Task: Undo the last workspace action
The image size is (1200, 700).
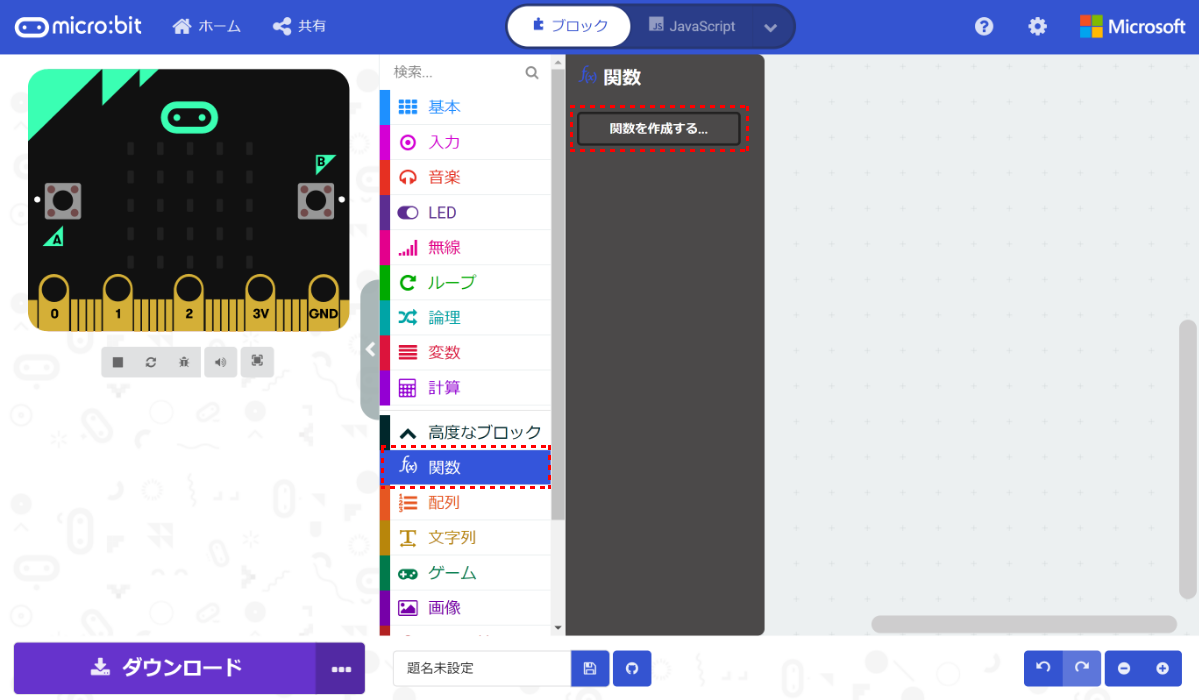Action: coord(1042,668)
